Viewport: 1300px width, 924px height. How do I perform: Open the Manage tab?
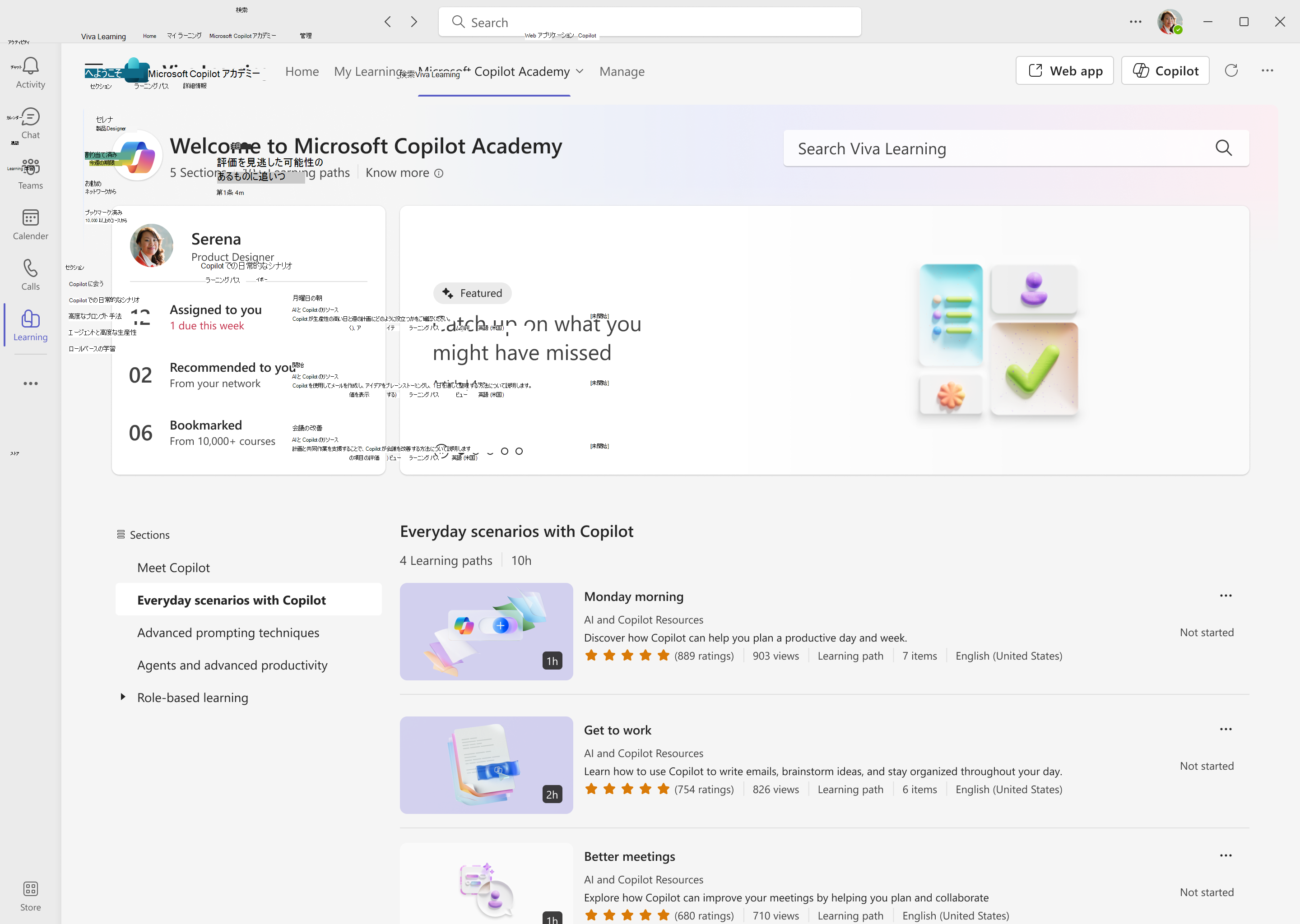coord(622,71)
